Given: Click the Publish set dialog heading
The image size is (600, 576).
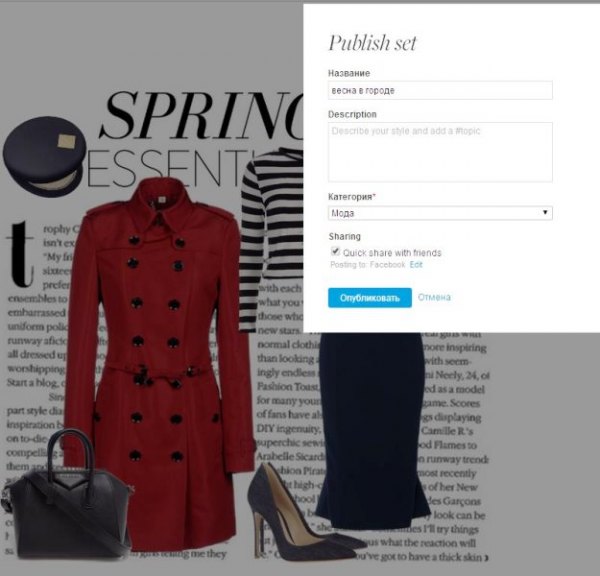Looking at the screenshot, I should [x=372, y=42].
